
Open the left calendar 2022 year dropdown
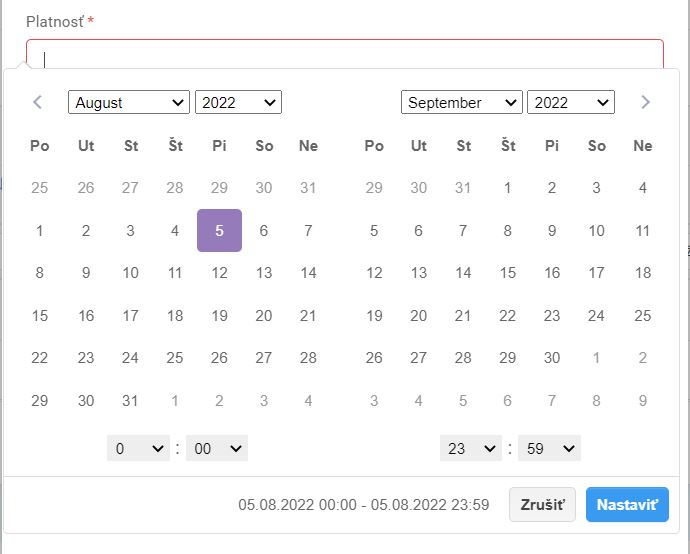pyautogui.click(x=238, y=102)
